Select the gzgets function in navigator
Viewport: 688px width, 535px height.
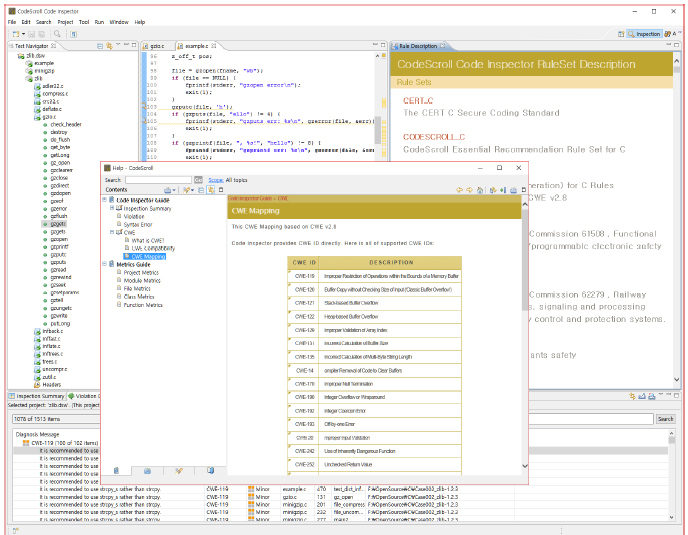coord(58,231)
